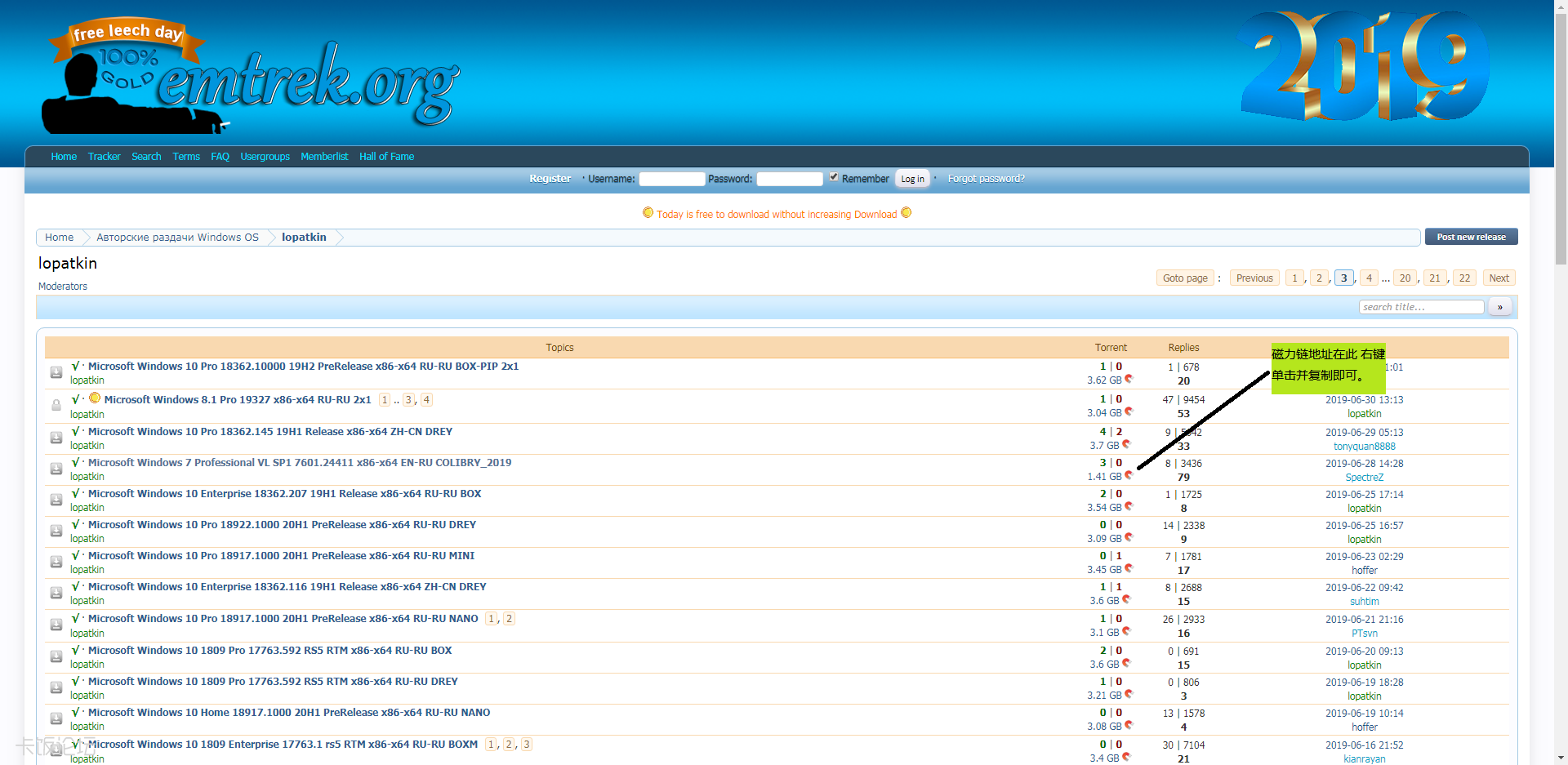The height and width of the screenshot is (765, 1568).
Task: Click the topic icon beside Windows 10 Pro 18922.1000 DREY
Action: [56, 531]
